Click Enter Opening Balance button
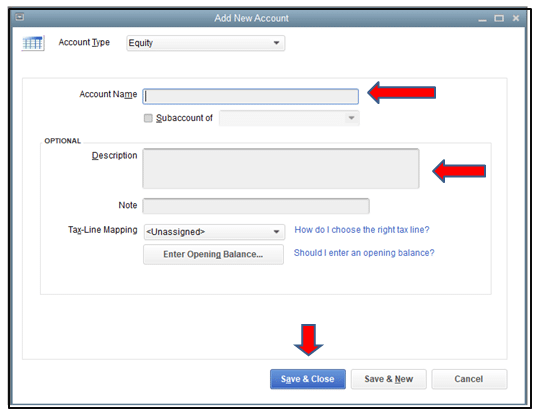 click(x=213, y=254)
